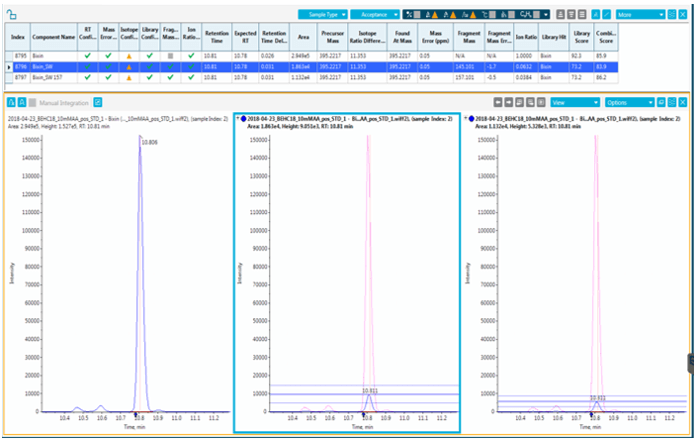Click the ion ratio value 1.0000
This screenshot has width=696, height=440.
click(x=524, y=56)
